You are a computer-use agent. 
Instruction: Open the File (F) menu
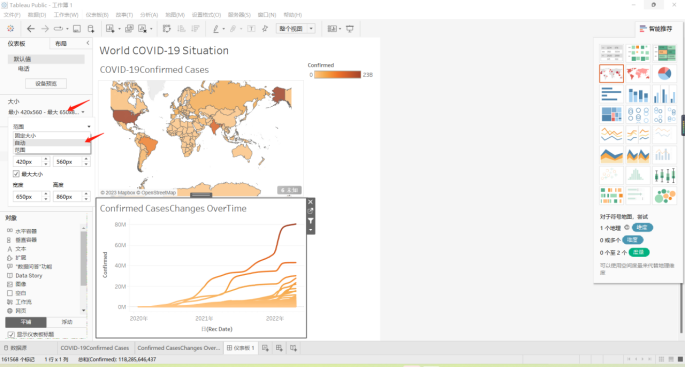[12, 15]
